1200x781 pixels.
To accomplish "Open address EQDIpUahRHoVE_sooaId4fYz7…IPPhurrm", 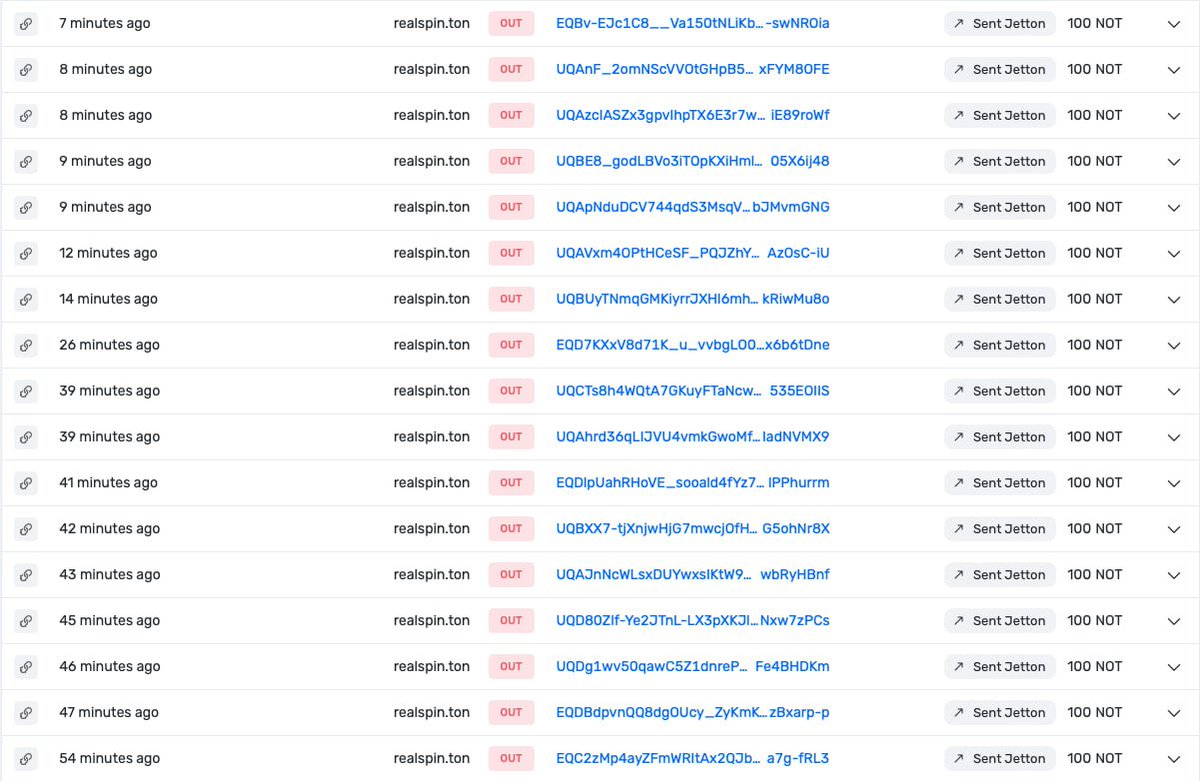I will (x=693, y=483).
